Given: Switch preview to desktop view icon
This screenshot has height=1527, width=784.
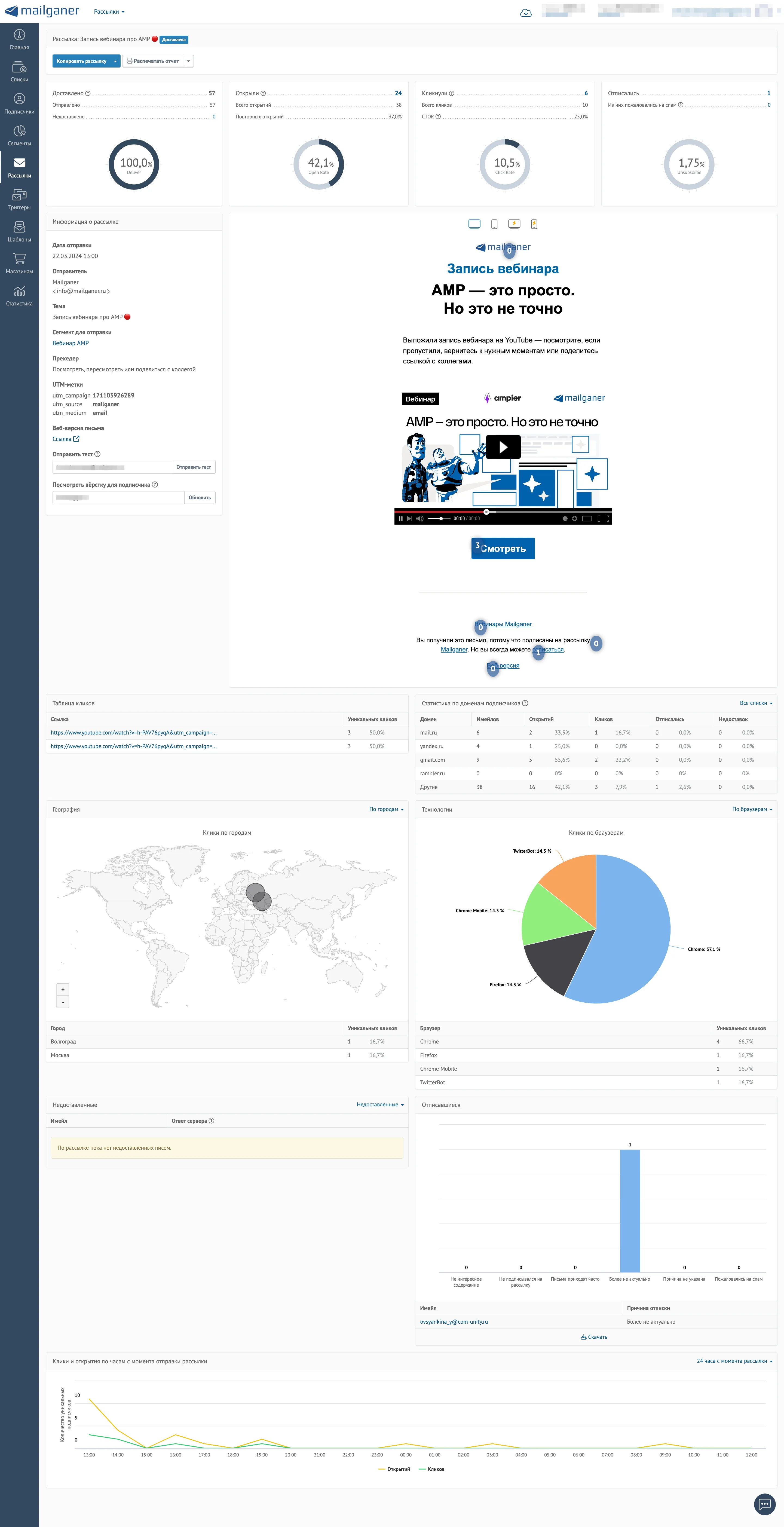Looking at the screenshot, I should (474, 224).
